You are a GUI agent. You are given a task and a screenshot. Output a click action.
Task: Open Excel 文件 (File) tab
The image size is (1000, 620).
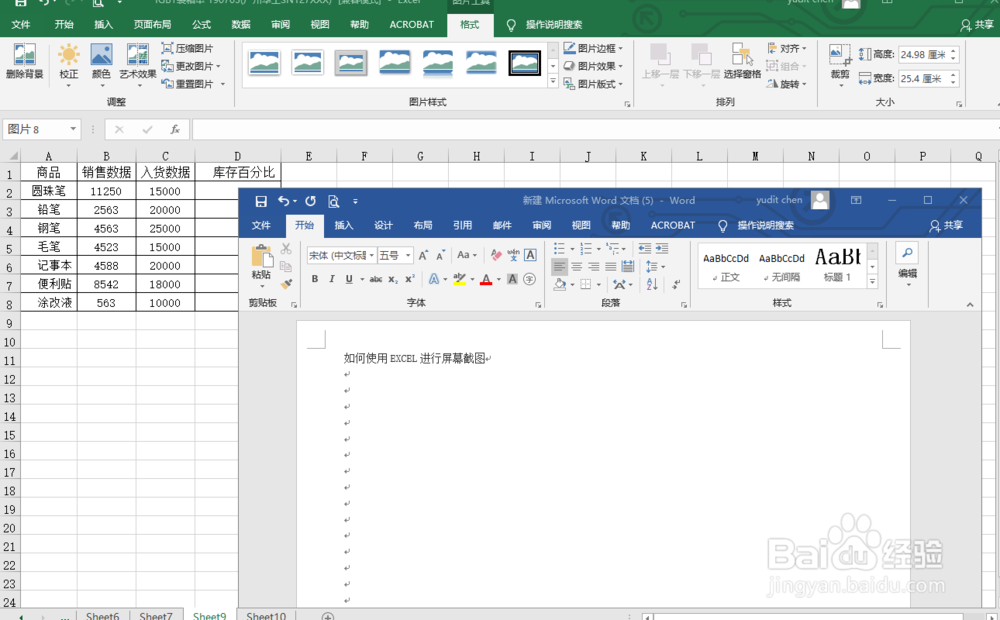pos(21,25)
